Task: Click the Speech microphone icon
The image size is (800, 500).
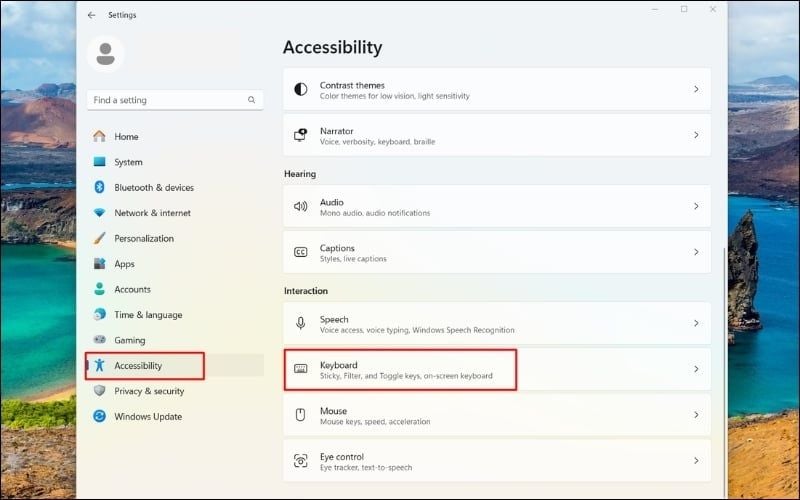Action: 301,323
